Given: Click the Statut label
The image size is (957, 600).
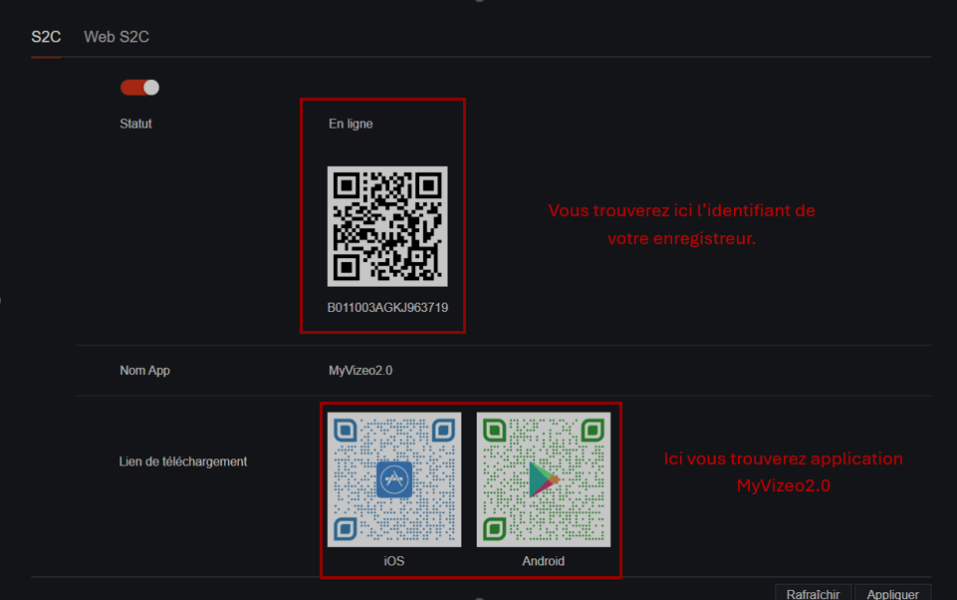Looking at the screenshot, I should click(135, 124).
